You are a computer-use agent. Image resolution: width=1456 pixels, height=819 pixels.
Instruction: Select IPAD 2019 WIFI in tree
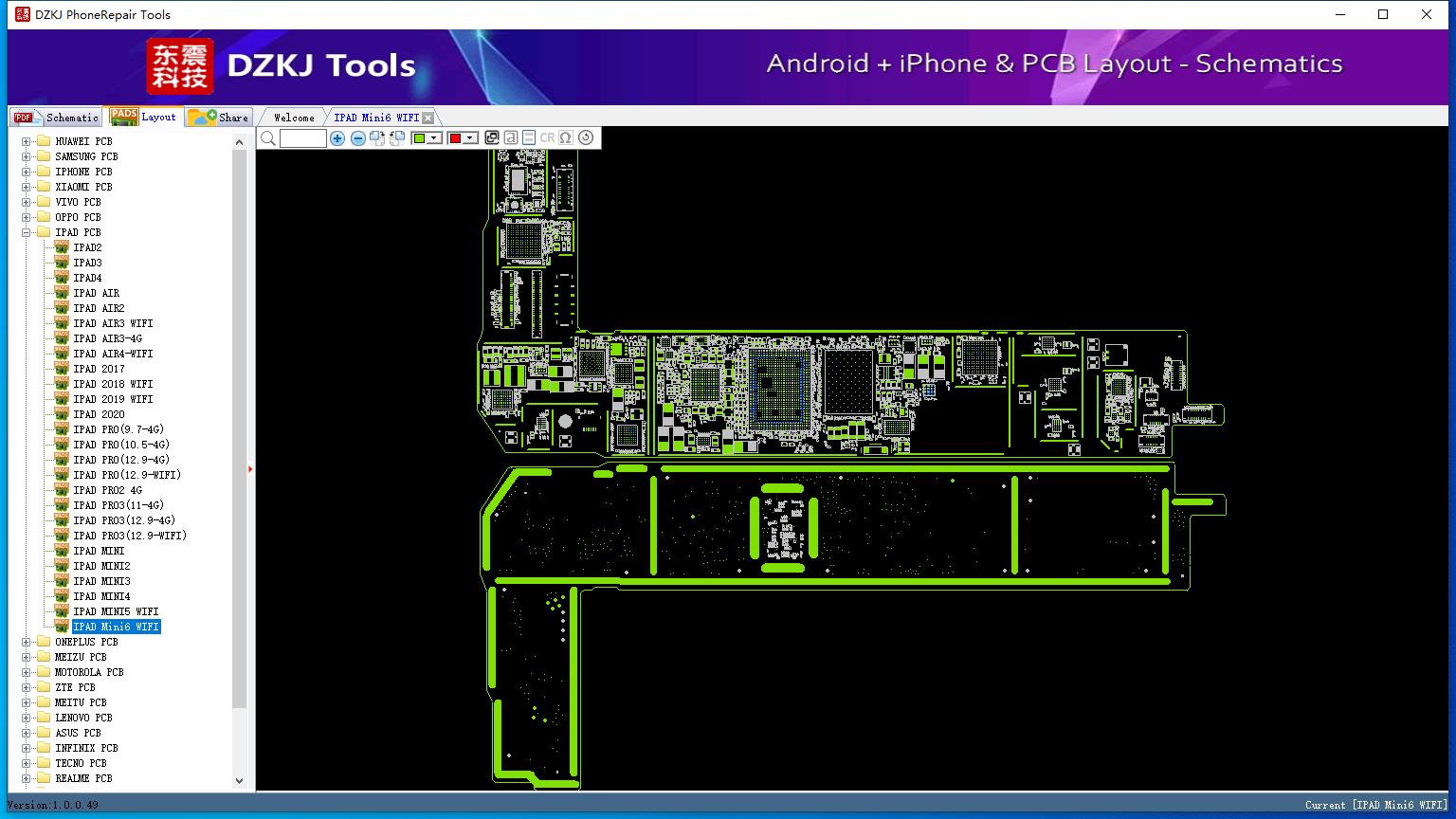pos(113,399)
